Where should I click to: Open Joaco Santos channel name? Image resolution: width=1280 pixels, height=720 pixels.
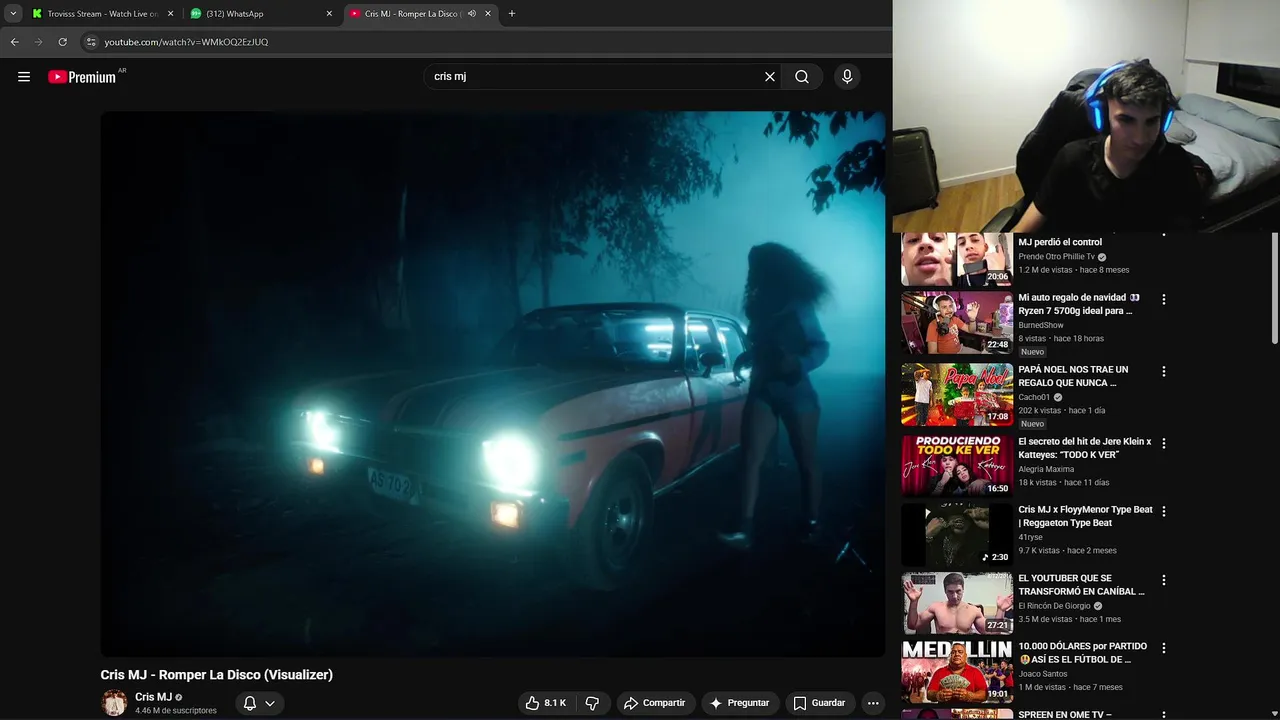pyautogui.click(x=1042, y=674)
